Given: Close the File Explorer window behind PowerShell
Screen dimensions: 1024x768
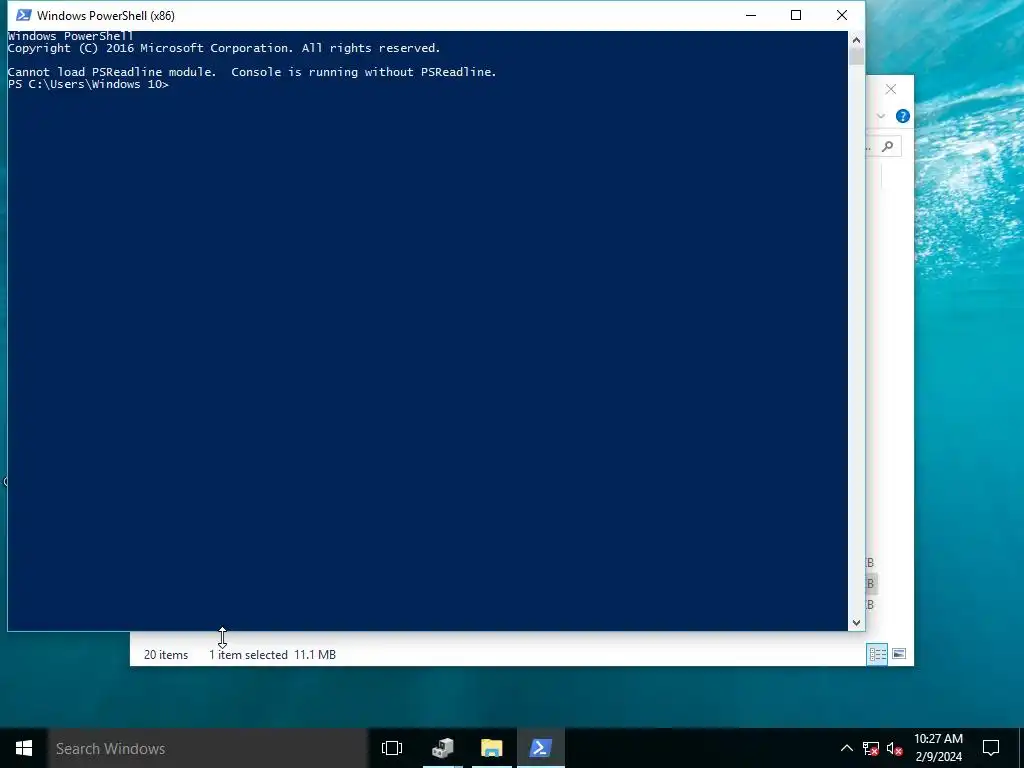Looking at the screenshot, I should point(891,89).
